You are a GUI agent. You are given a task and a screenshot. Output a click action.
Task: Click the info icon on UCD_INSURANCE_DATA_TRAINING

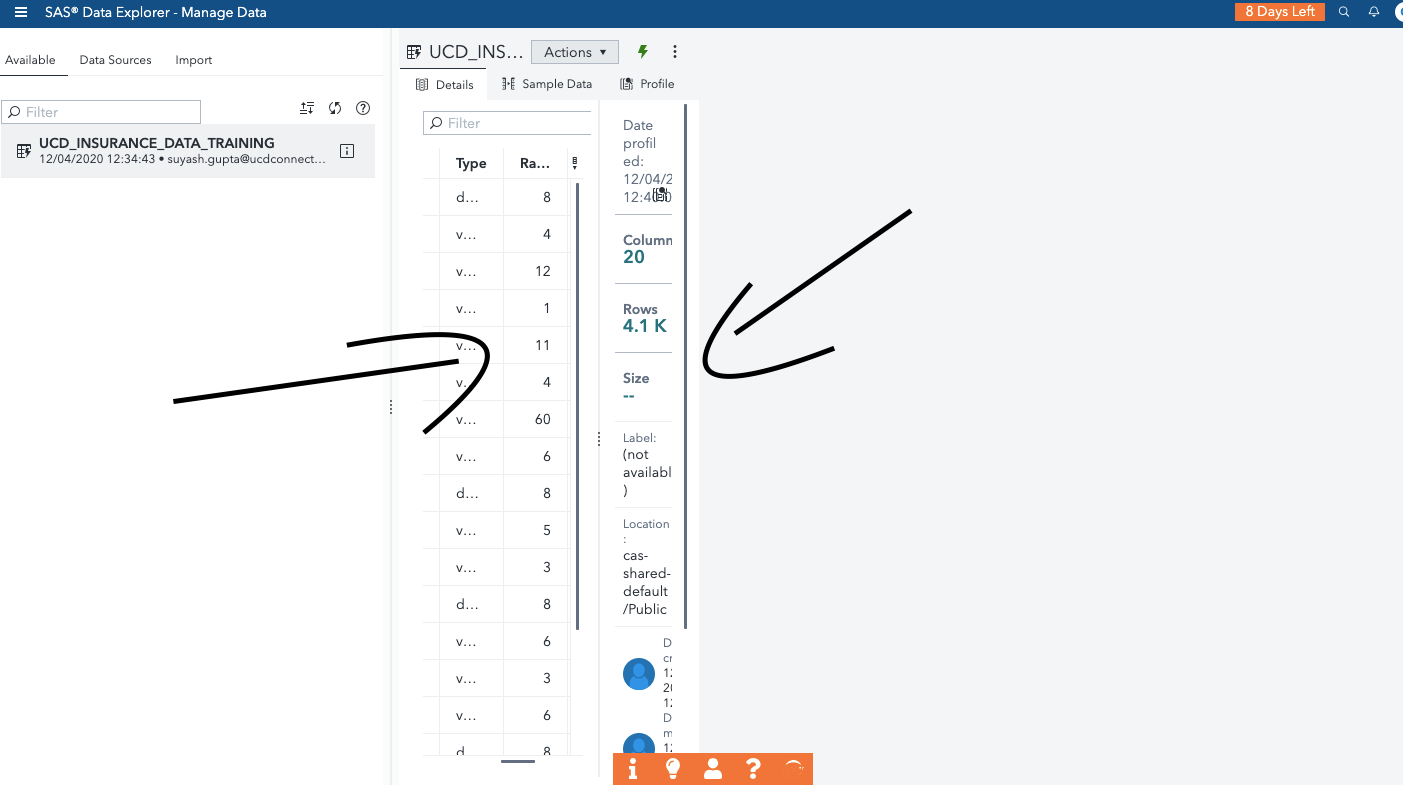tap(346, 150)
